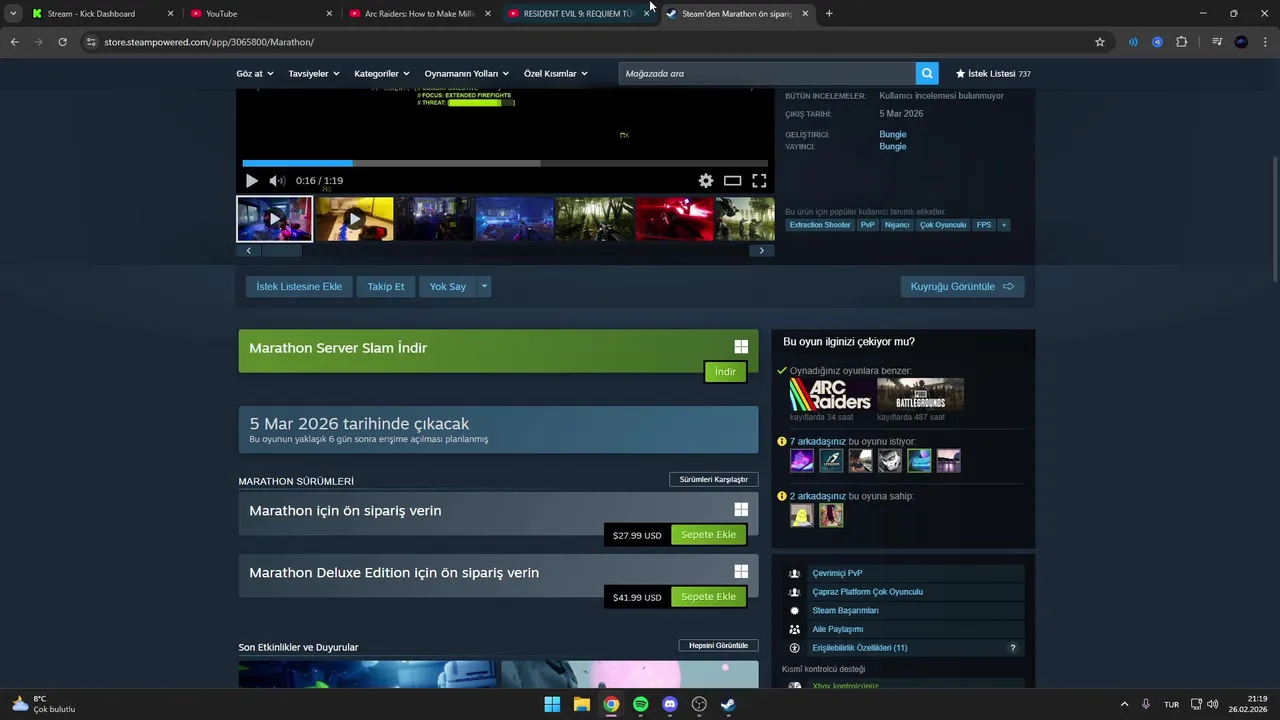Select the PvP tag
Viewport: 1280px width, 720px height.
pos(868,225)
